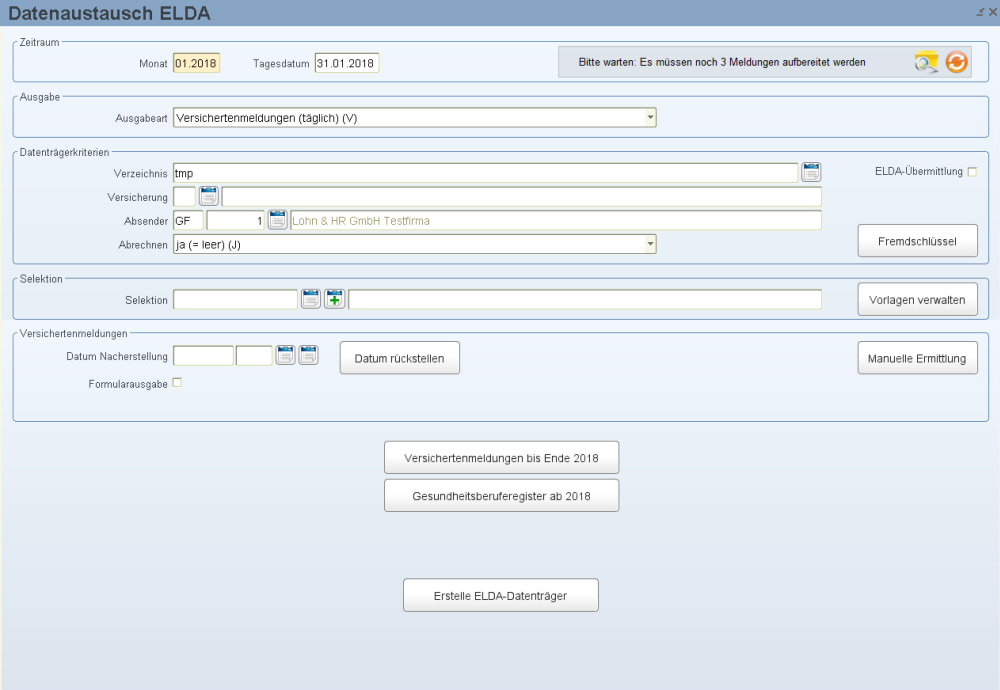The image size is (1000, 690).
Task: Expand the Abrechnen dropdown
Action: [650, 244]
